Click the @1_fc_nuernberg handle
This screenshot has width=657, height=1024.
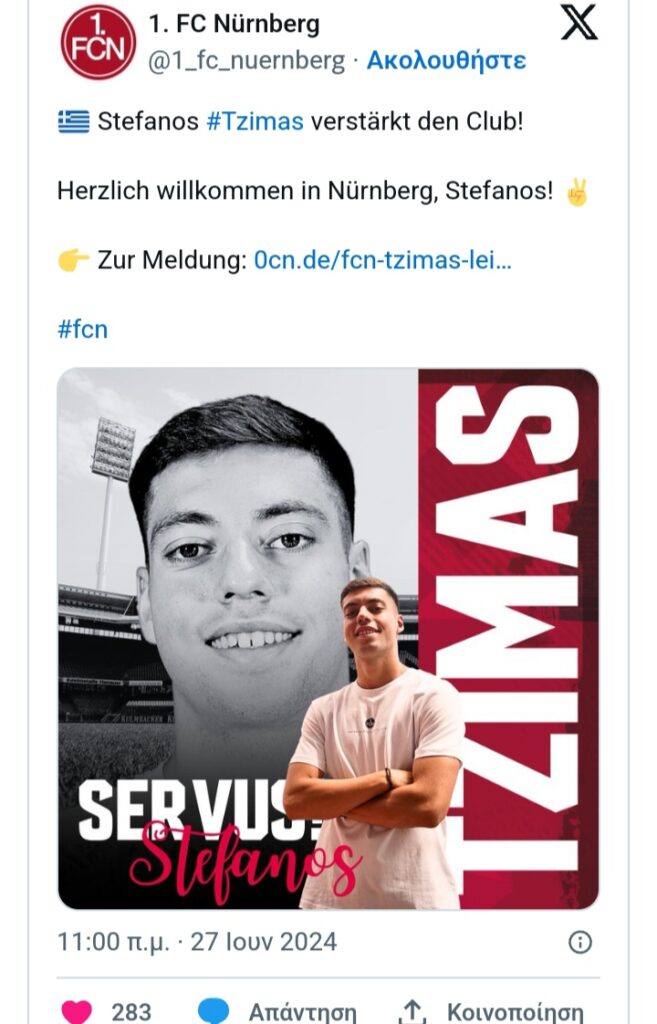pyautogui.click(x=246, y=60)
